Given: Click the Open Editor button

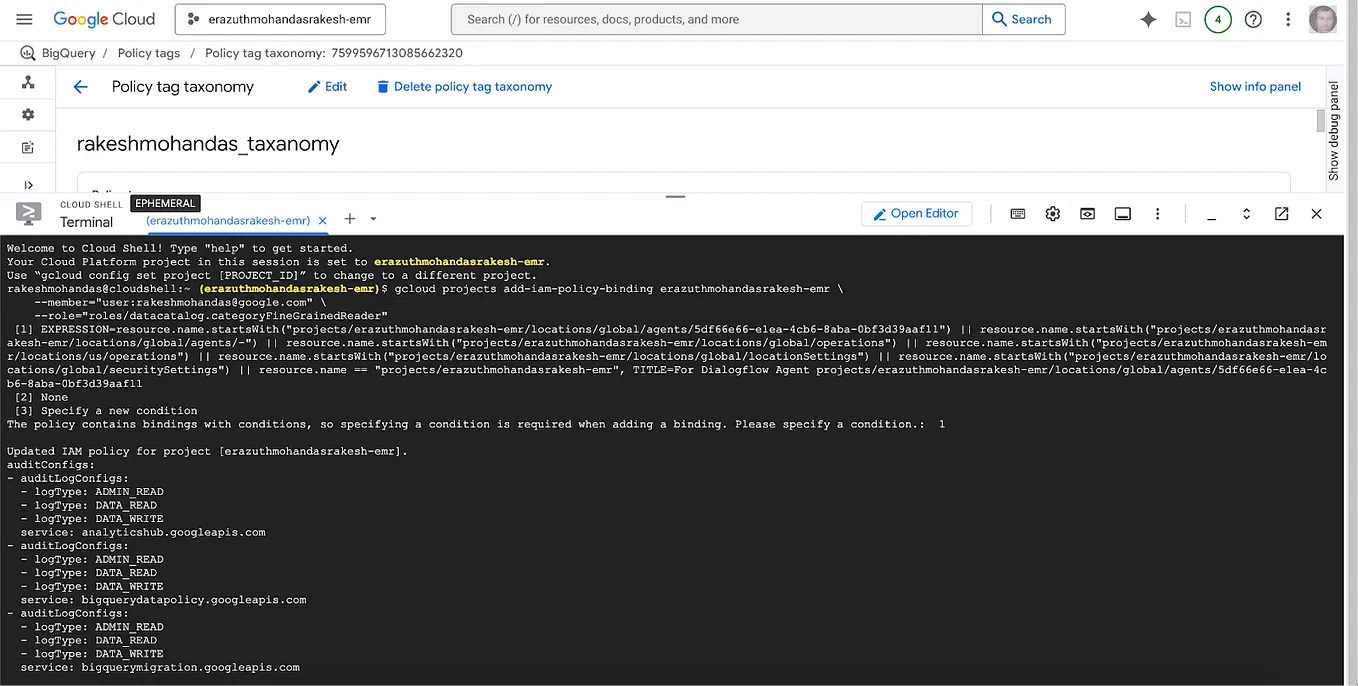Looking at the screenshot, I should point(917,213).
